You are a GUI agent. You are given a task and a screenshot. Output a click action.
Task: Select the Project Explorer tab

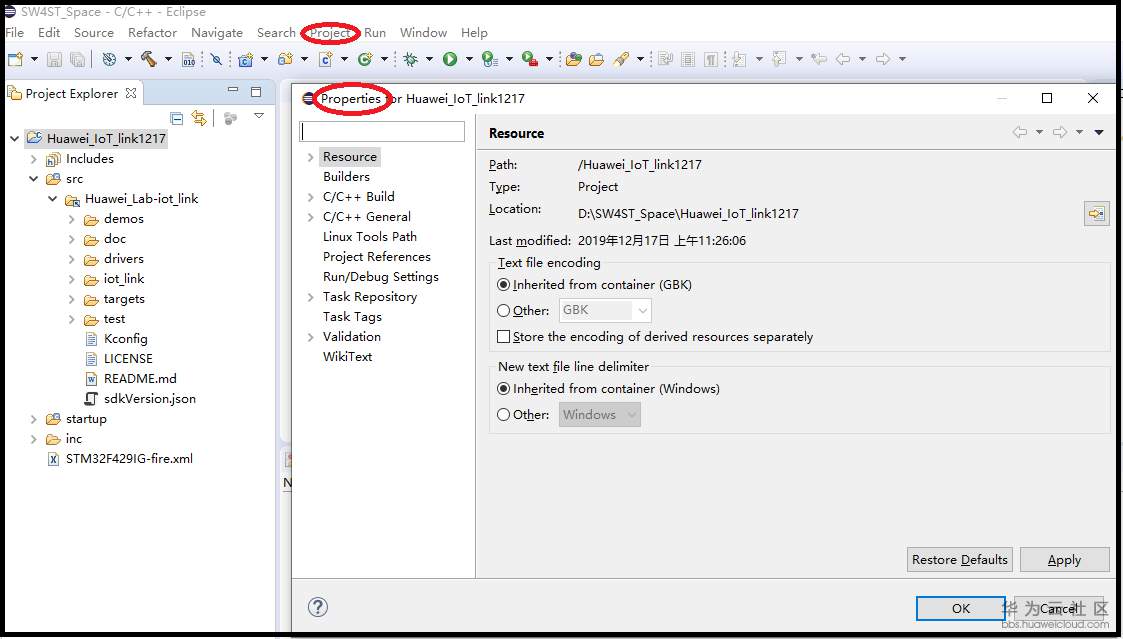tap(72, 94)
